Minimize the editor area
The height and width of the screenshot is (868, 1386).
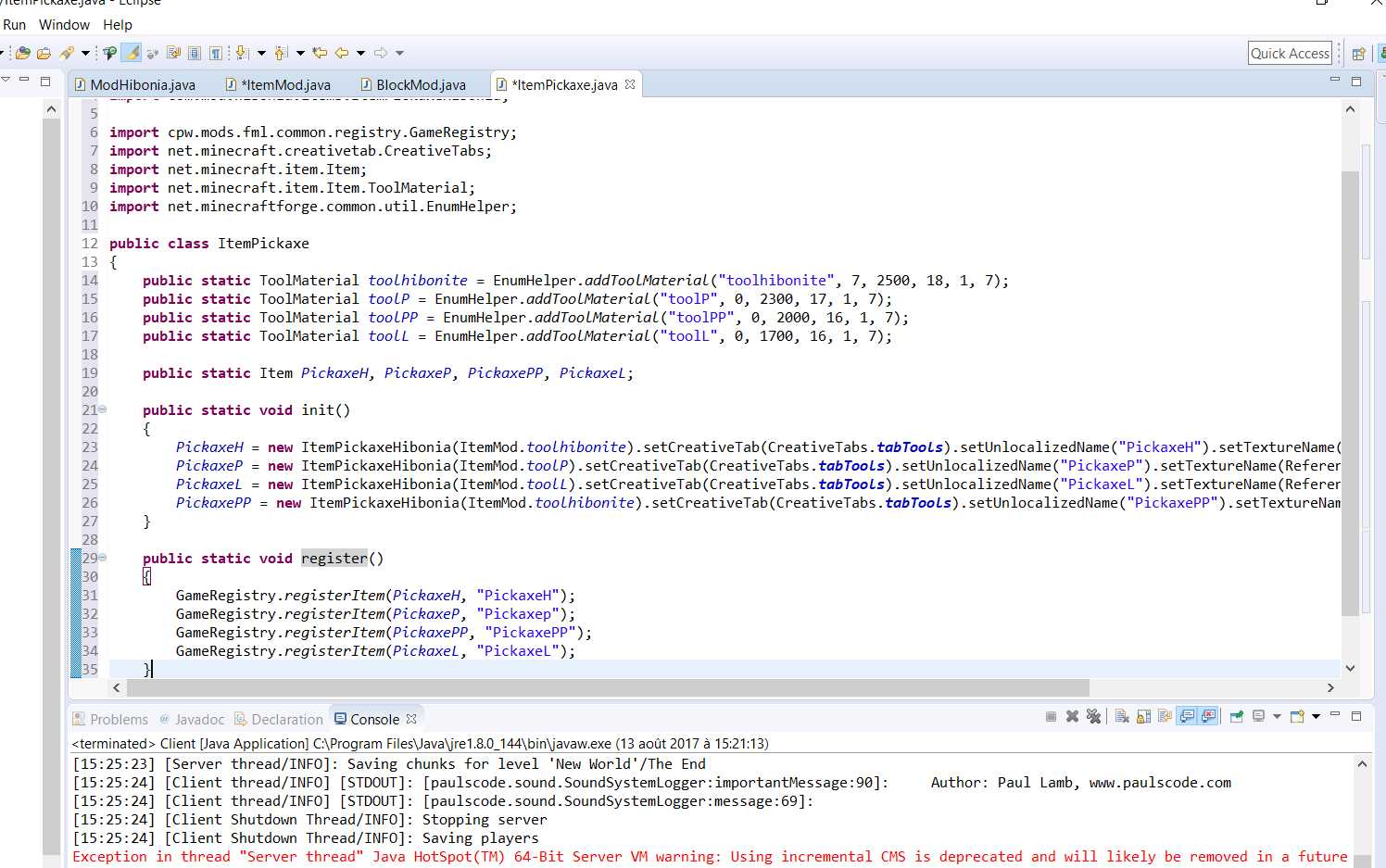point(1335,81)
